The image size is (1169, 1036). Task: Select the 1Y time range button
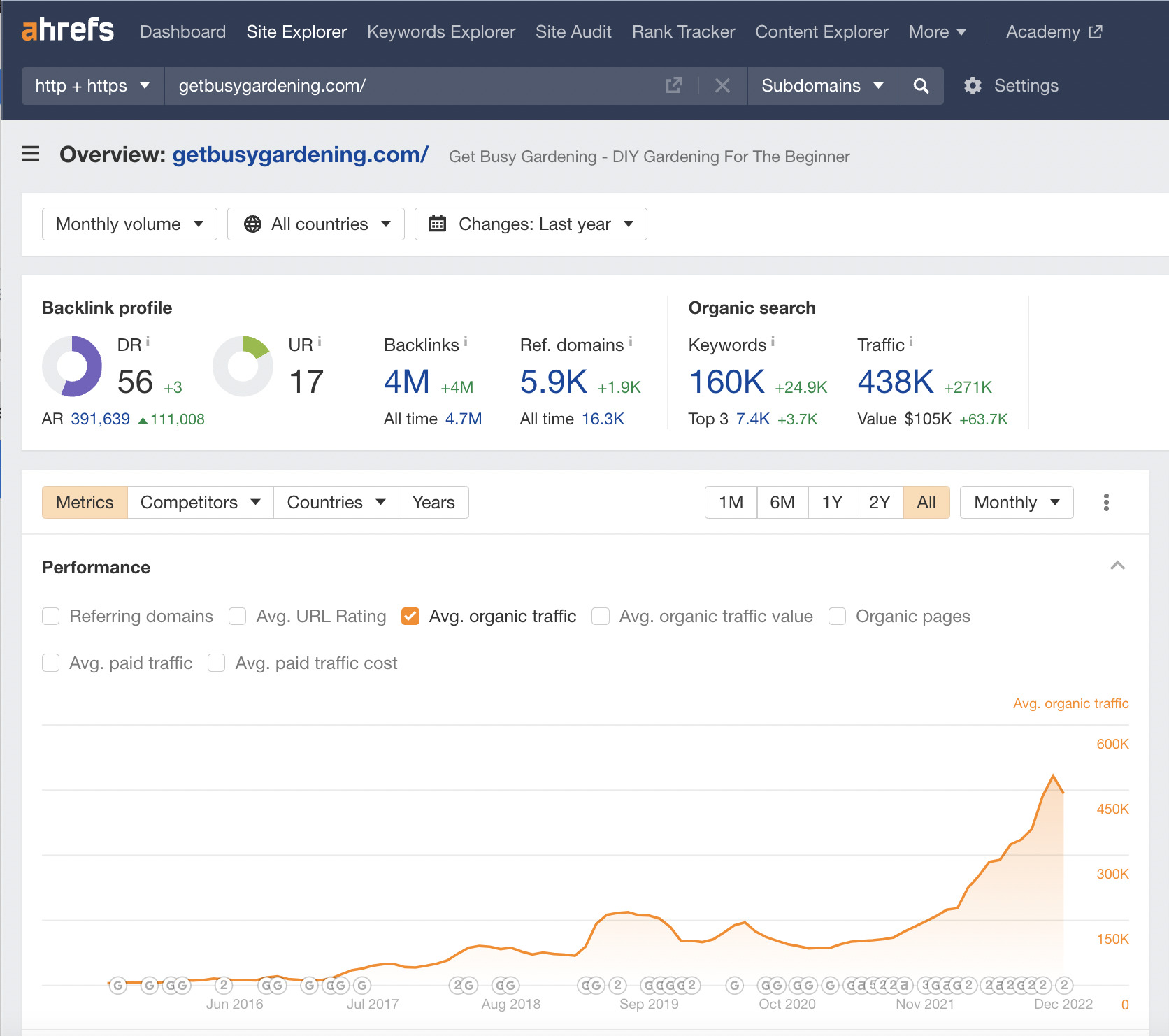pos(832,503)
